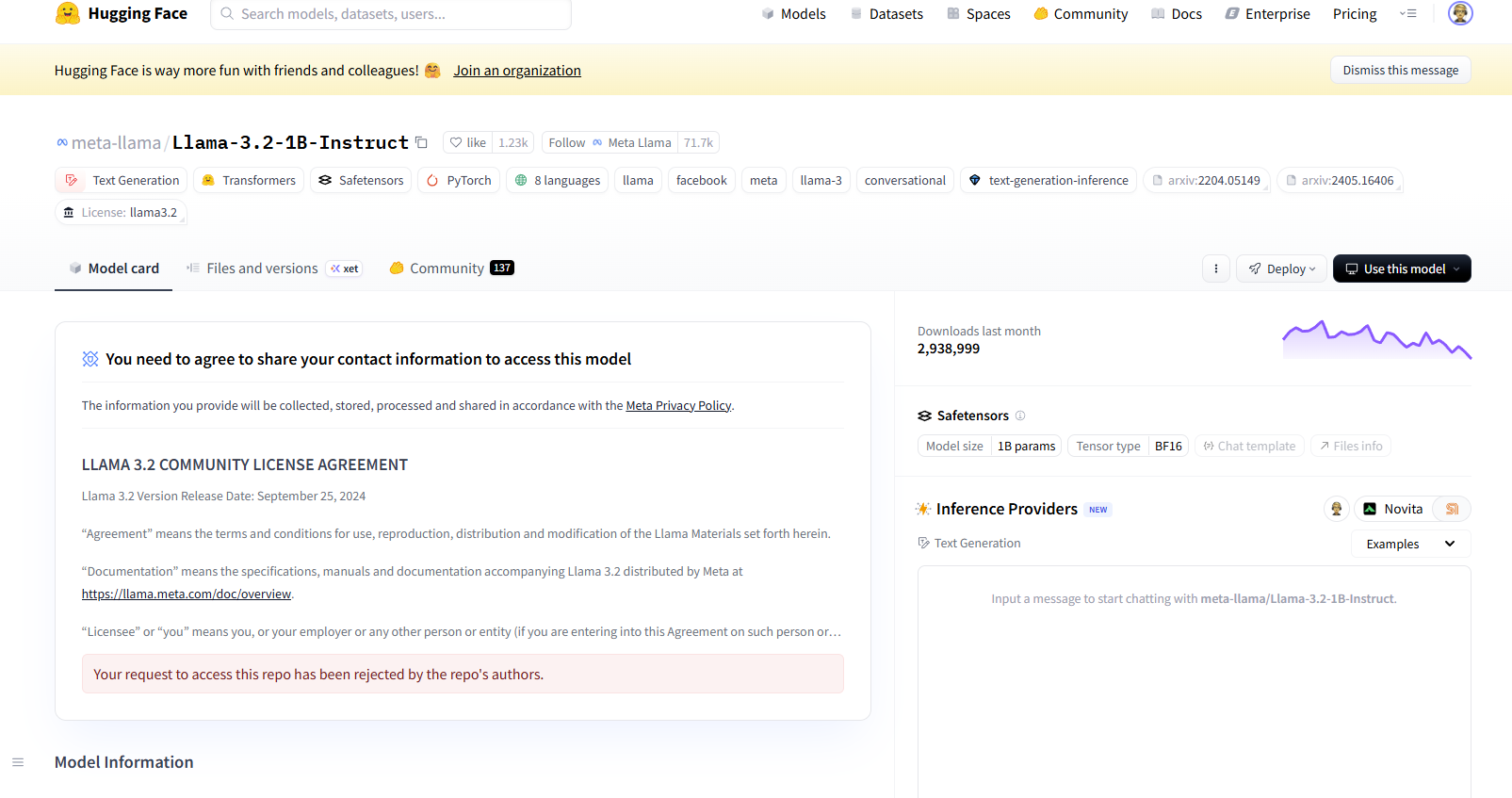The image size is (1512, 798).
Task: Switch to Files and versions tab
Action: point(262,269)
